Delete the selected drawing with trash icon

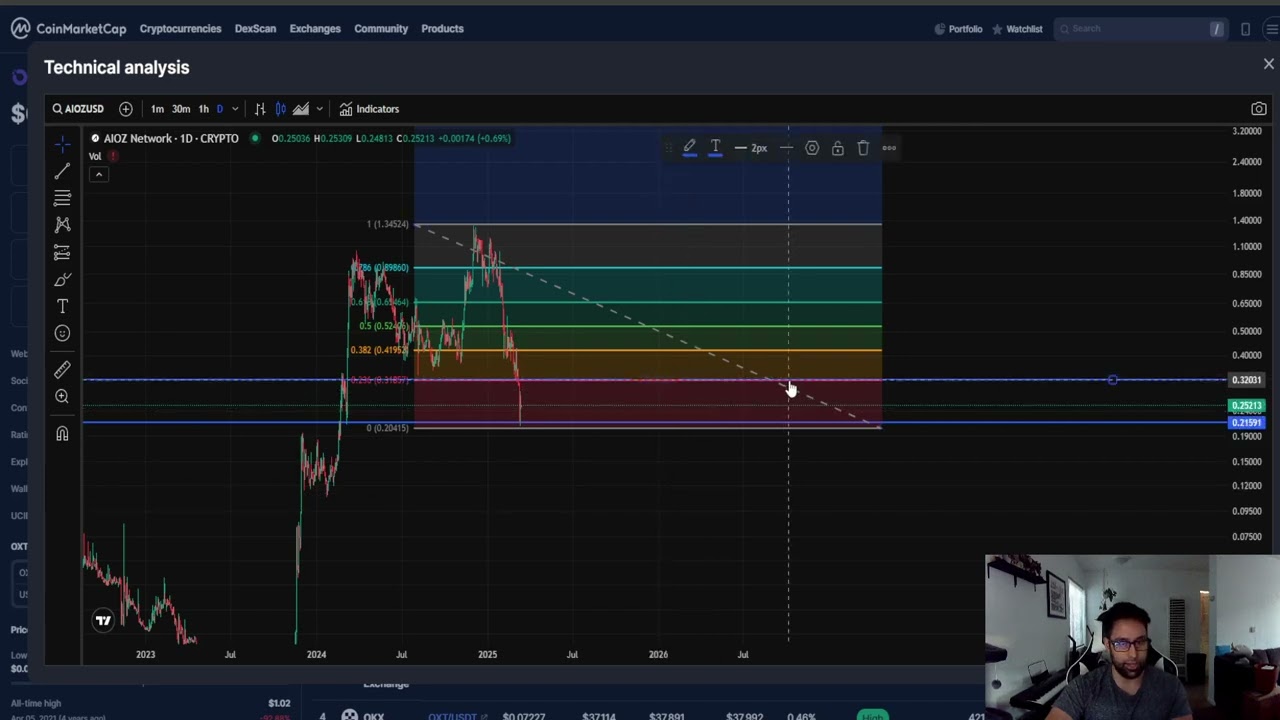click(863, 148)
